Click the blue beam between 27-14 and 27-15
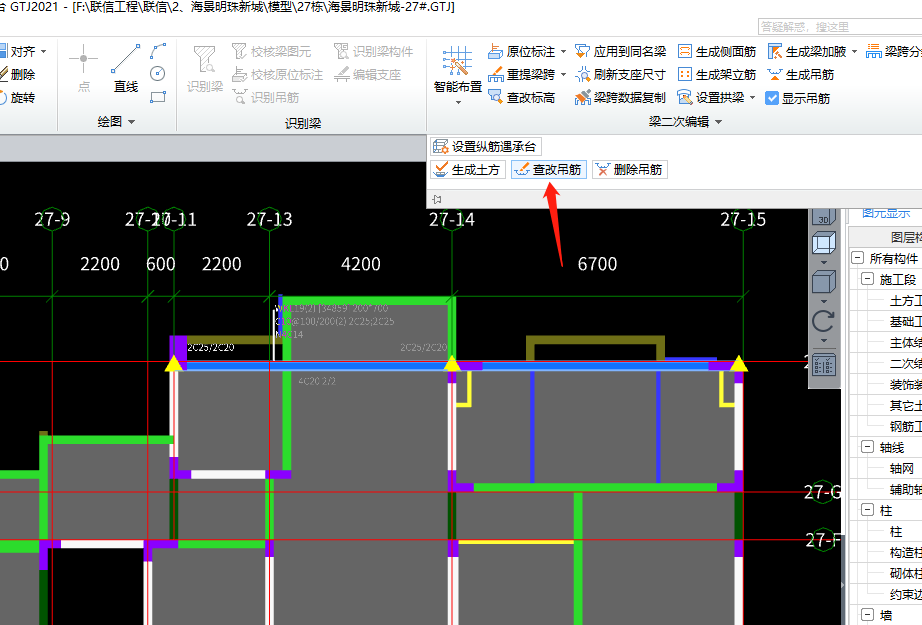Image resolution: width=922 pixels, height=625 pixels. 595,366
